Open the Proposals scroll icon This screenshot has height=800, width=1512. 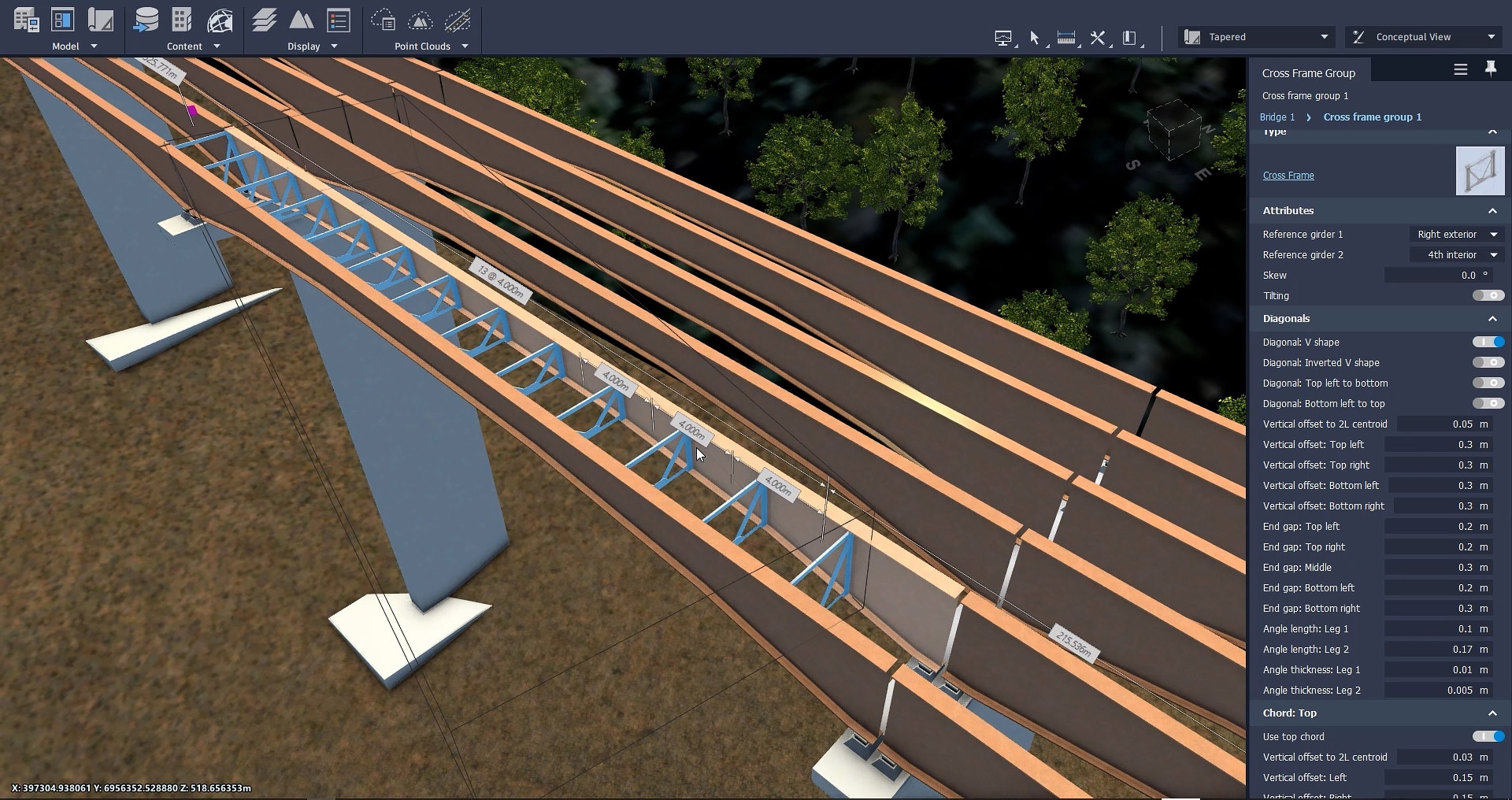click(x=100, y=20)
